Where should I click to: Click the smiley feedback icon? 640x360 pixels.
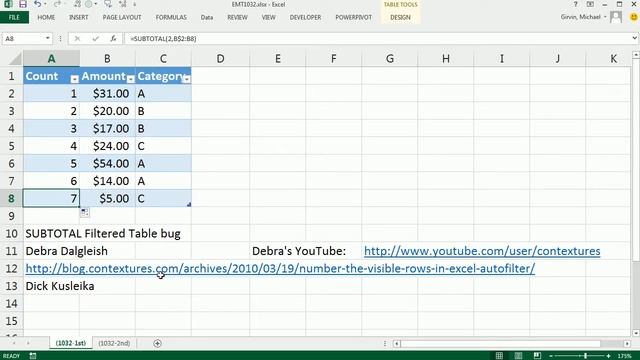point(634,17)
